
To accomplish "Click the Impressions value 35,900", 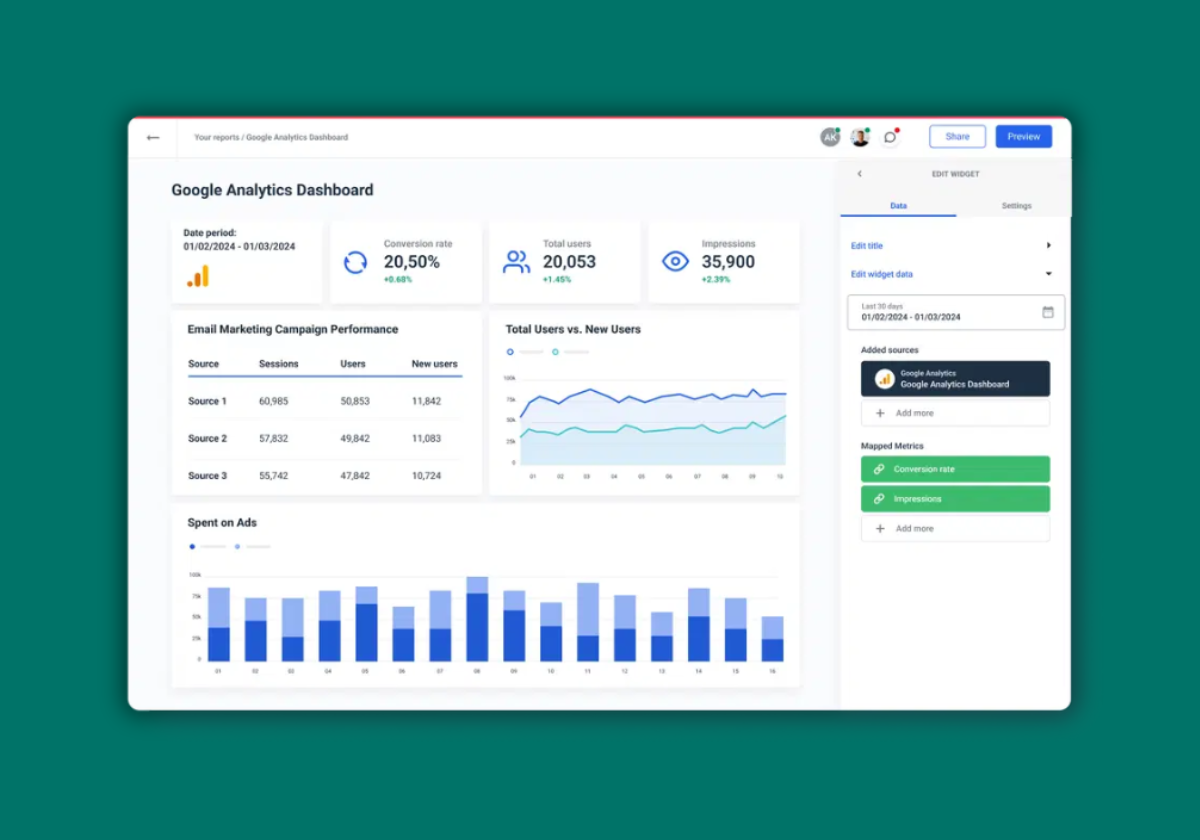I will (x=728, y=262).
